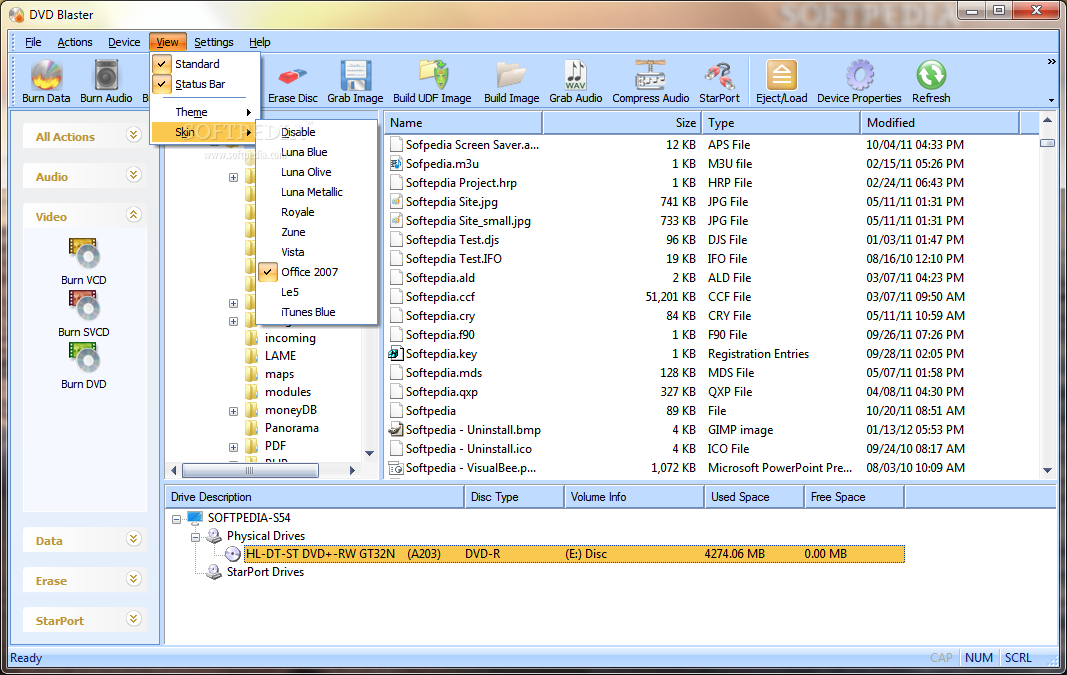Click the Sofpedia.m3u file icon
Viewport: 1067px width, 675px height.
click(395, 163)
